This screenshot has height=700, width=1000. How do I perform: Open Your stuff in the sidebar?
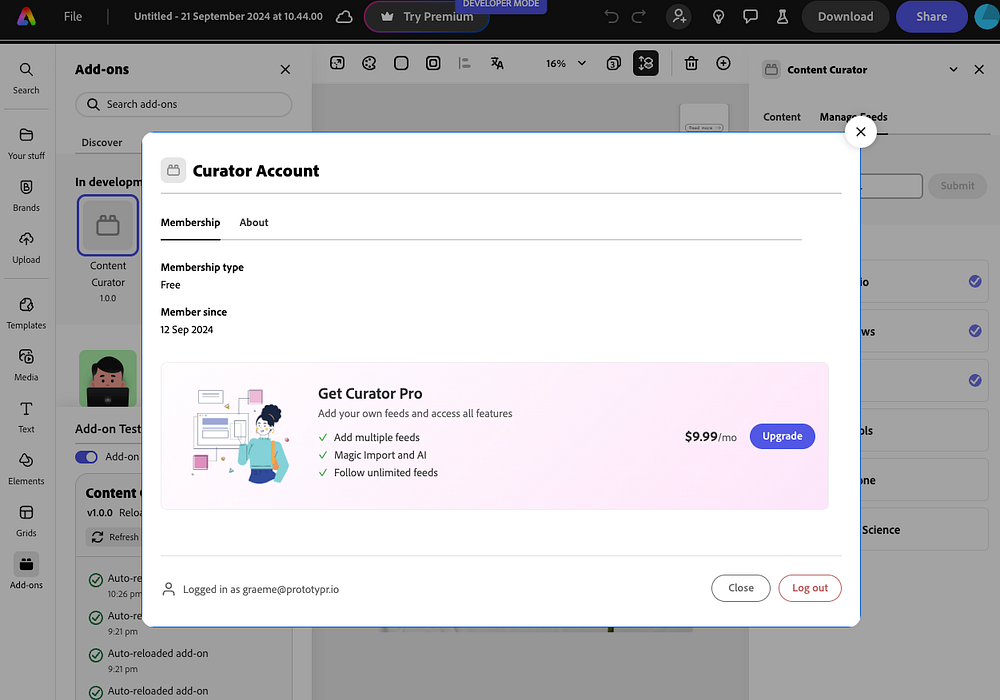pos(26,143)
